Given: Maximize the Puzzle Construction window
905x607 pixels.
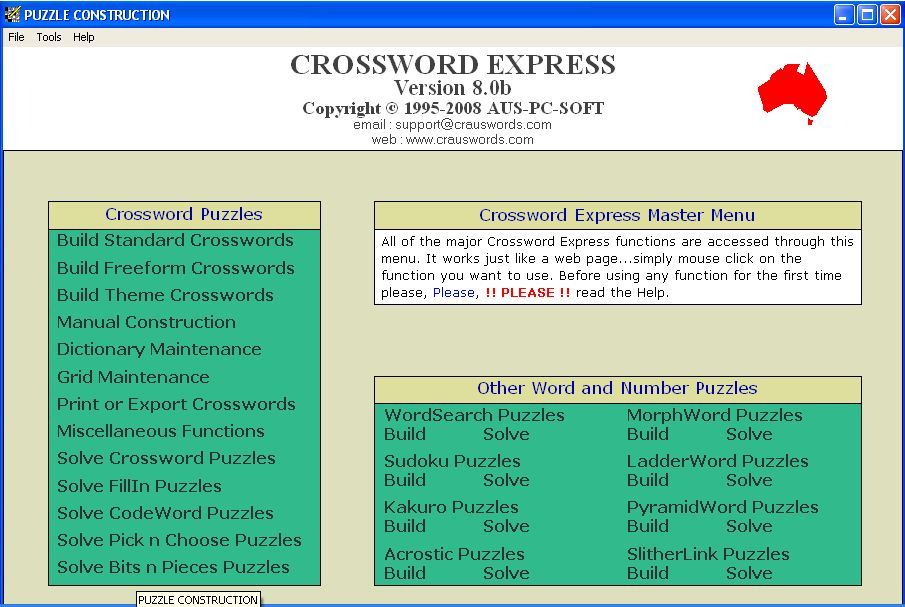Looking at the screenshot, I should pos(867,14).
